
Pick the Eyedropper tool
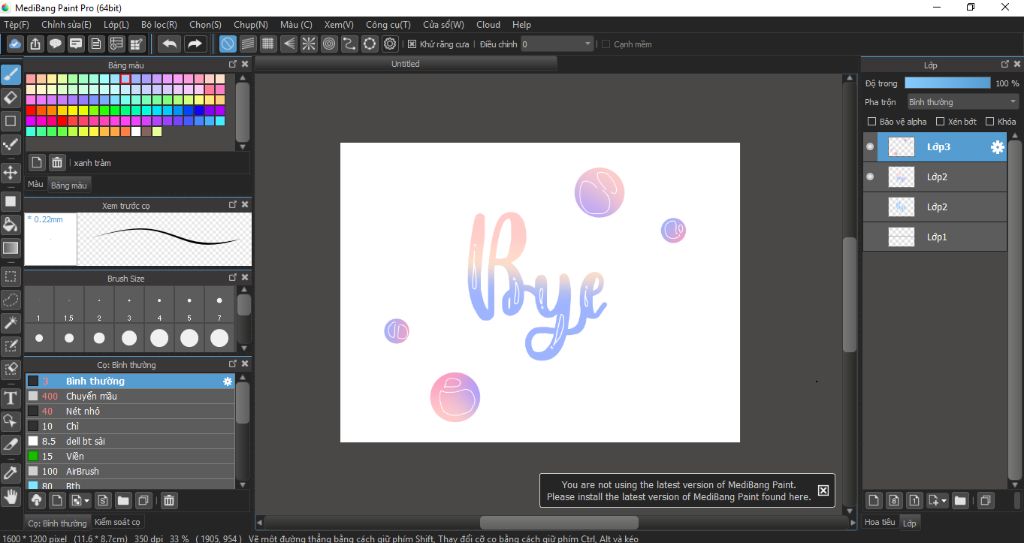(10, 472)
